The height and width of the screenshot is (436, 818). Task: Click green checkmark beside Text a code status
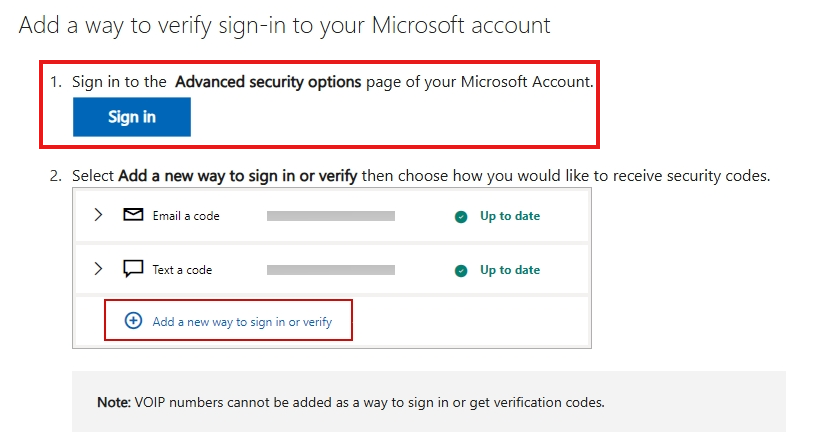(461, 271)
